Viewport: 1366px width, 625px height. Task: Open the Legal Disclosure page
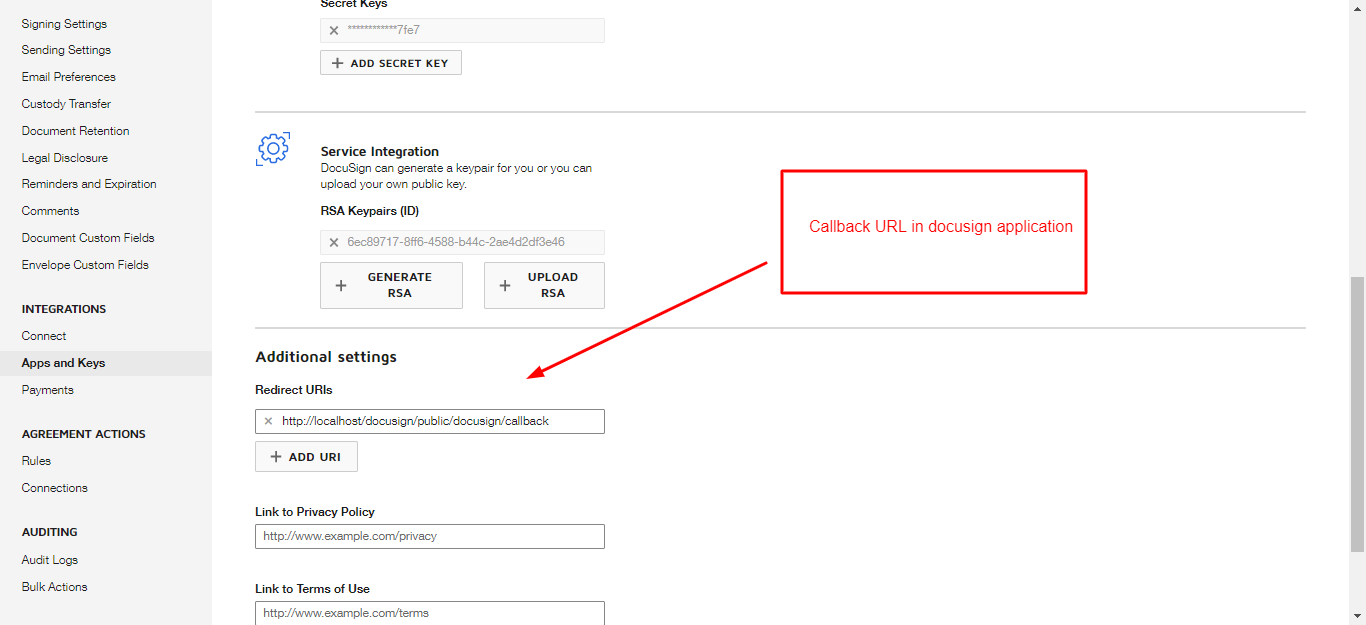pos(65,158)
